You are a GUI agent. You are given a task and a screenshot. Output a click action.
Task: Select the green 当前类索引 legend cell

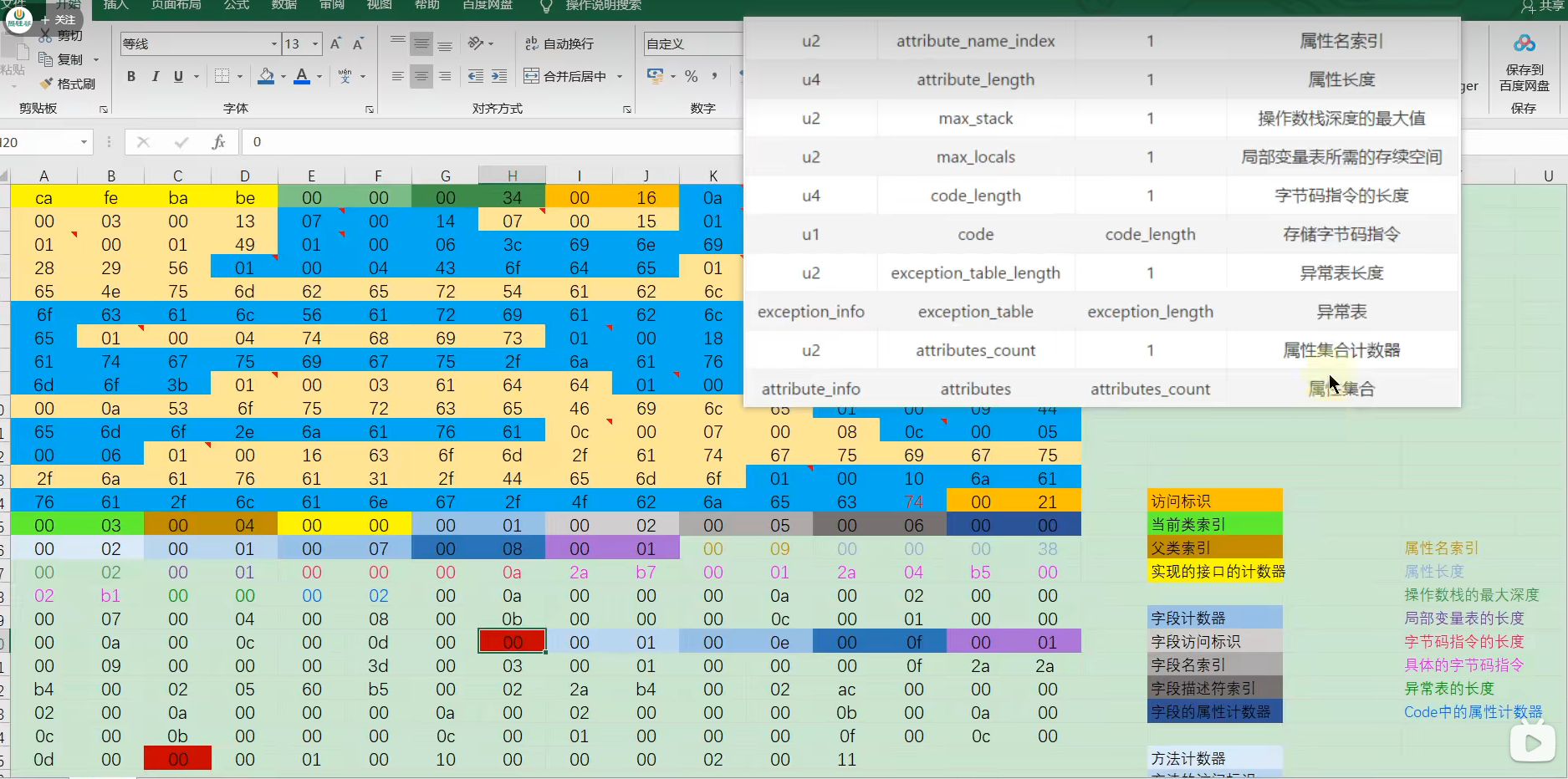[1215, 524]
